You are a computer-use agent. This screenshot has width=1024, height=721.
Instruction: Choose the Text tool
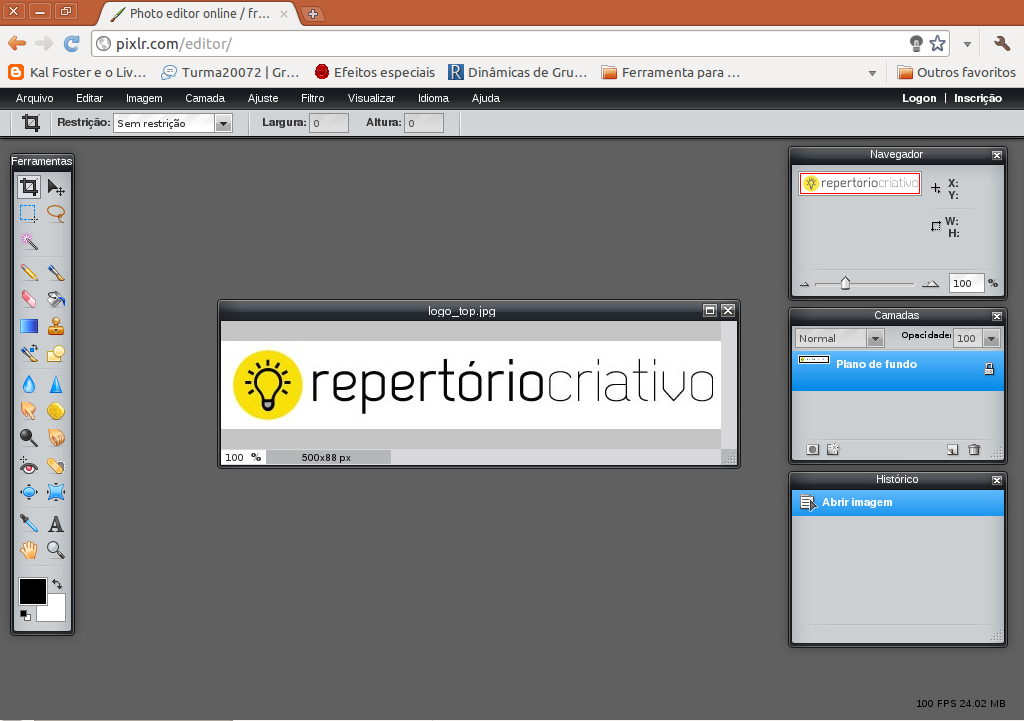coord(56,523)
